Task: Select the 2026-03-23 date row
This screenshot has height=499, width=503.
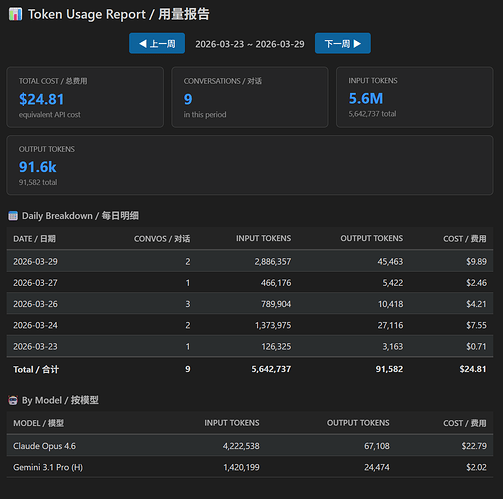Action: point(250,347)
